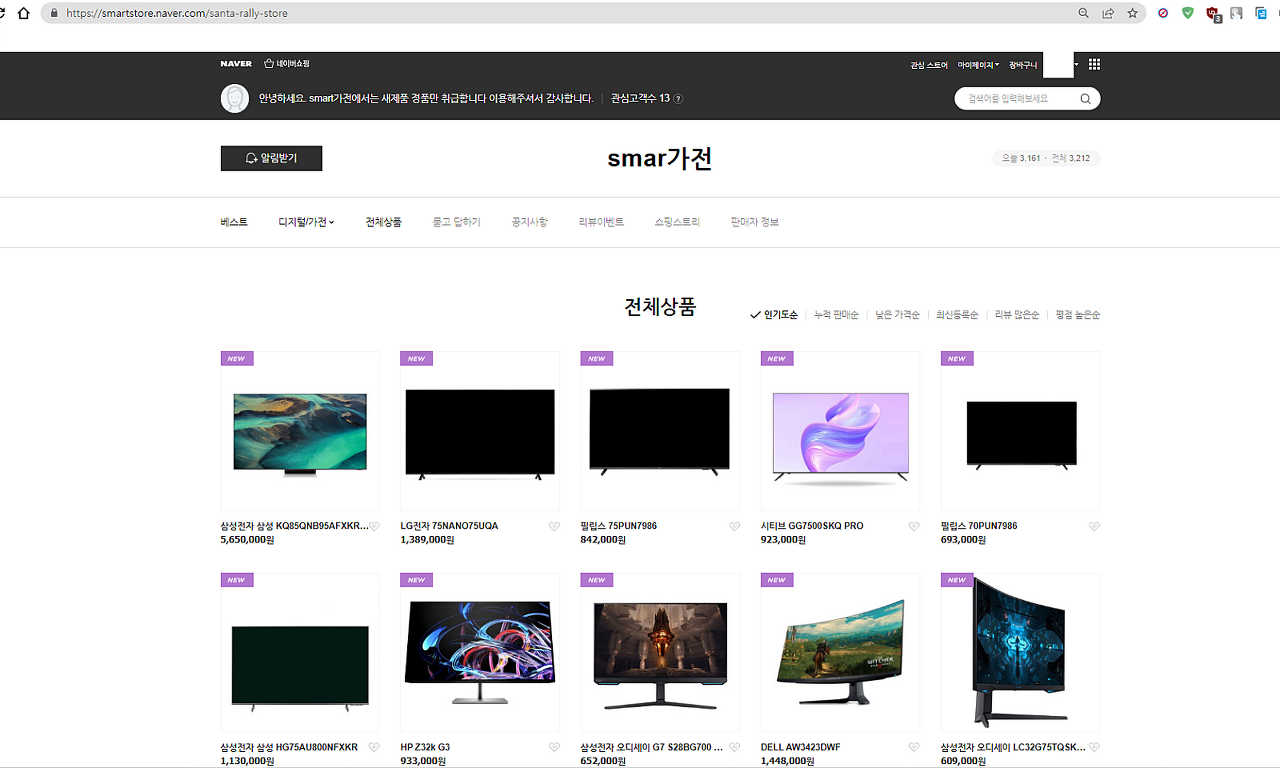The image size is (1280, 768).
Task: Open the 베스트 tab
Action: coord(234,222)
